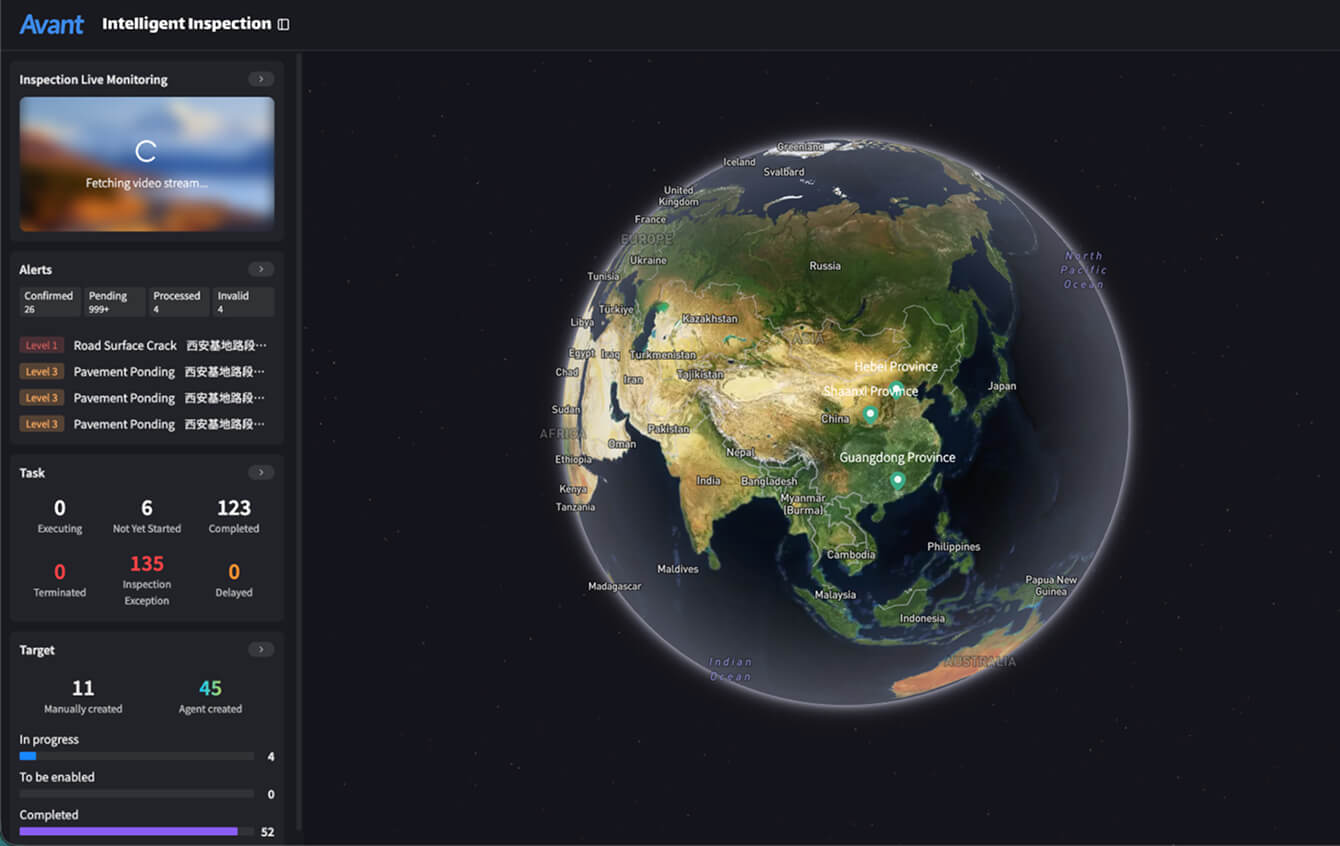1340x846 pixels.
Task: Click the Guangdong Province map pin
Action: tap(897, 480)
